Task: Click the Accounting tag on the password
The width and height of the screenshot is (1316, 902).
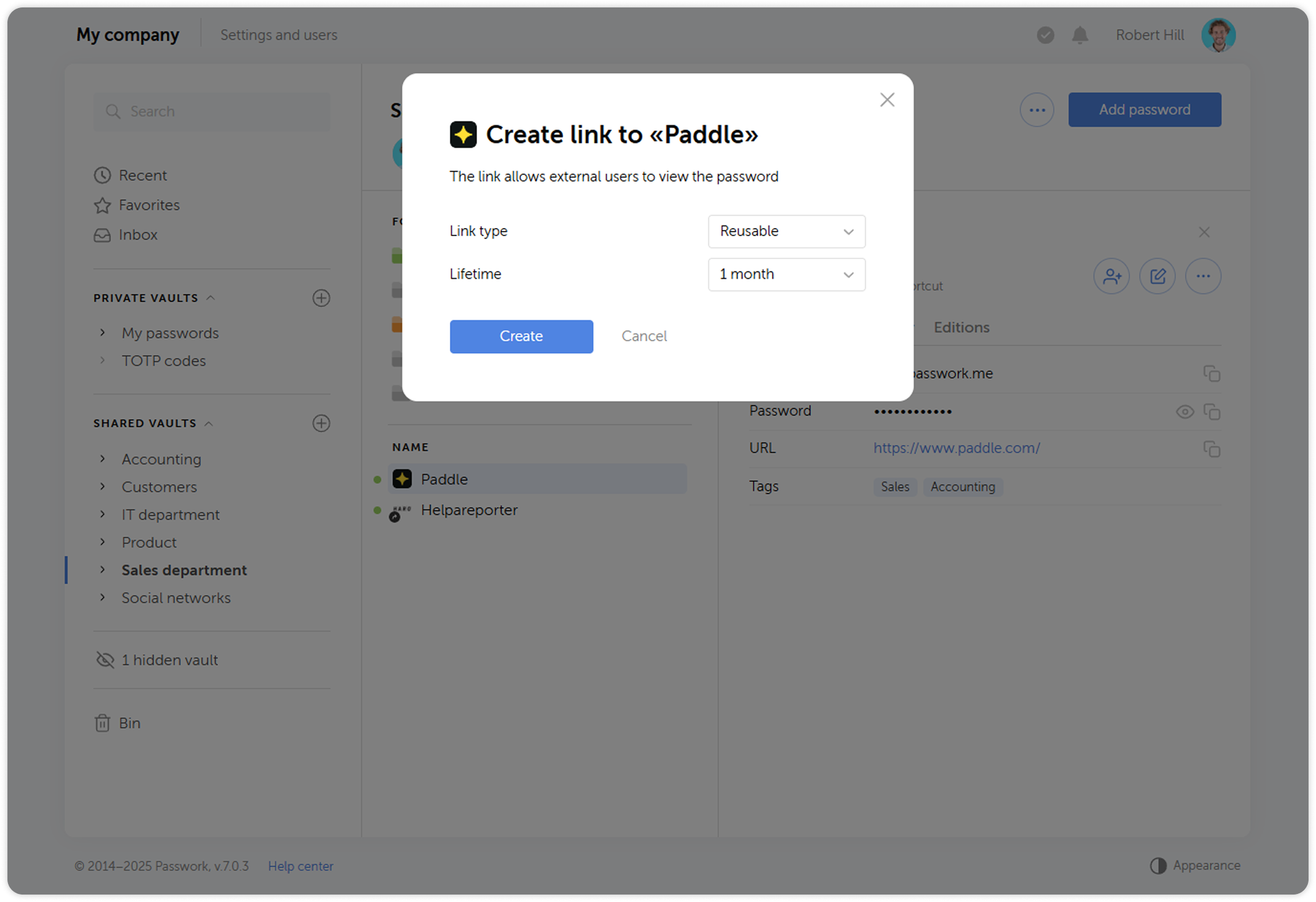Action: click(x=962, y=487)
